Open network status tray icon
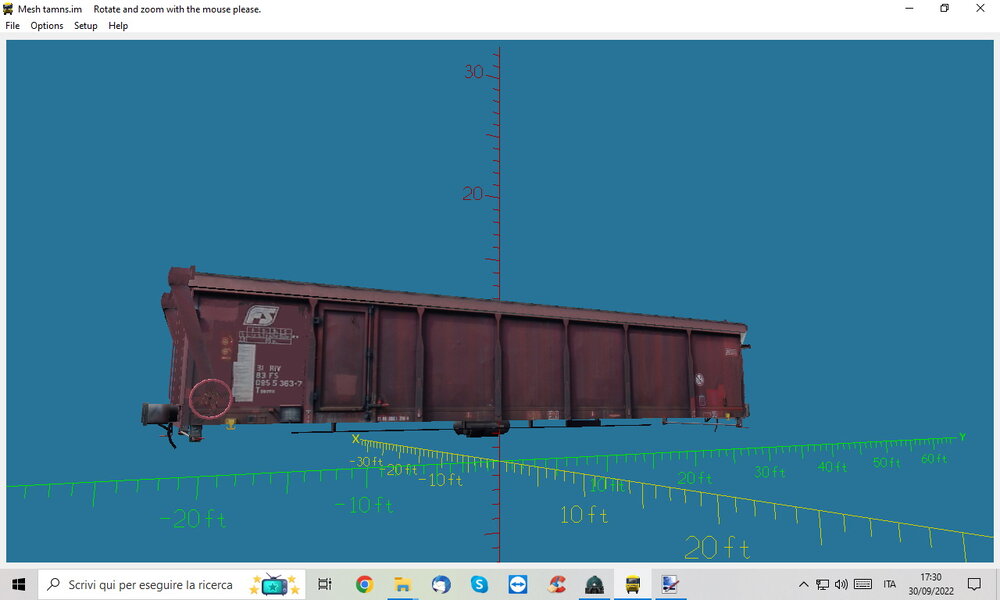Viewport: 1000px width, 600px height. click(x=823, y=584)
